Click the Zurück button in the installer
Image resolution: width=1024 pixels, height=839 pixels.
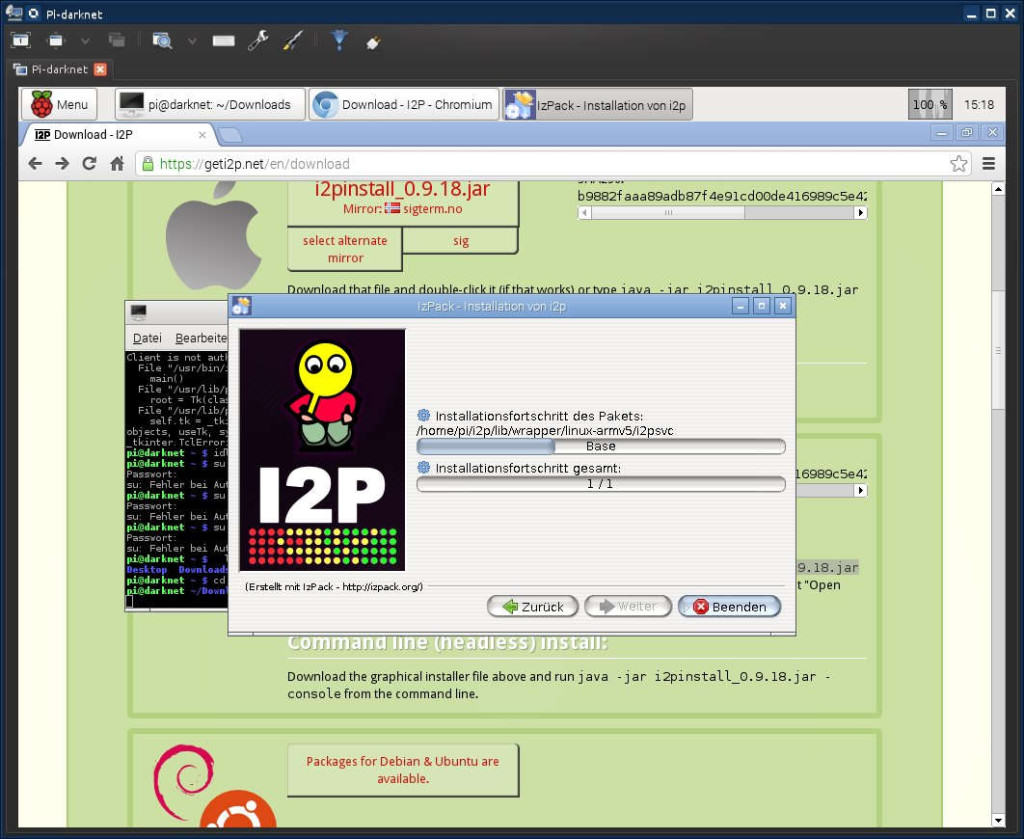tap(533, 607)
